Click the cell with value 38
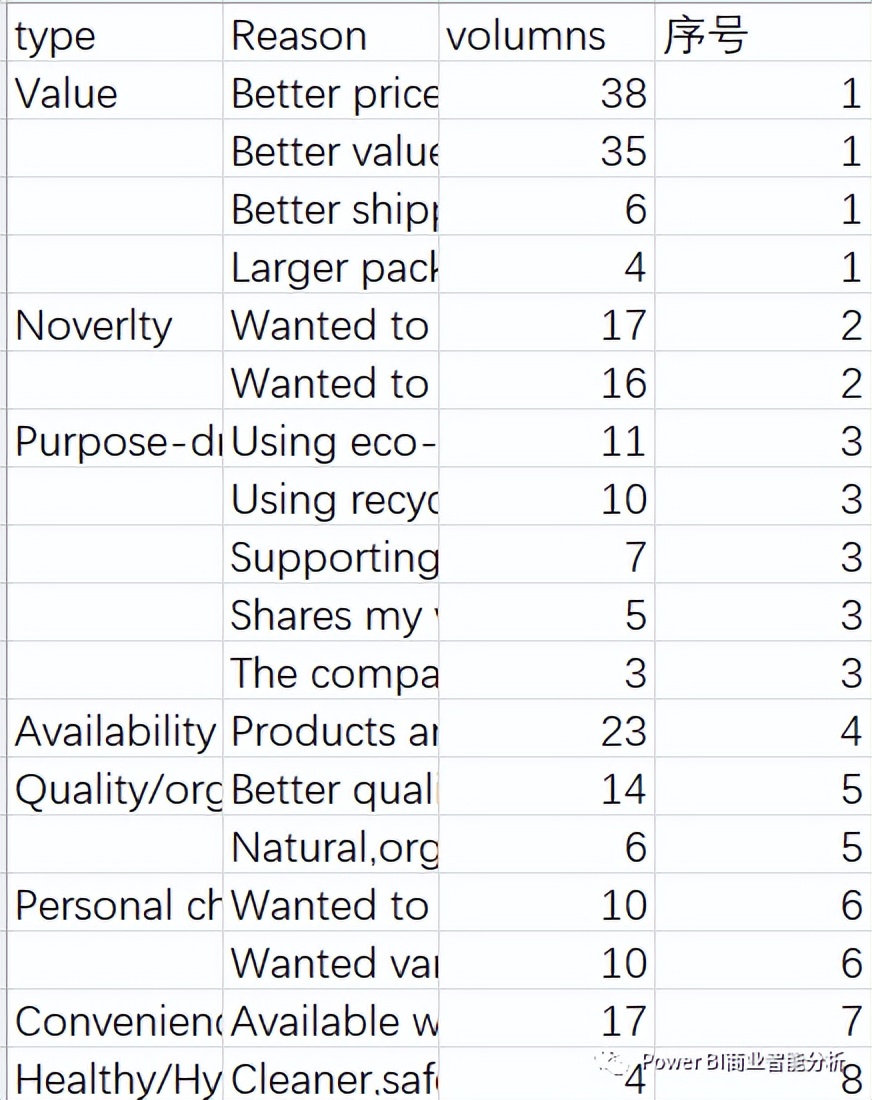Image resolution: width=872 pixels, height=1100 pixels. click(x=547, y=90)
